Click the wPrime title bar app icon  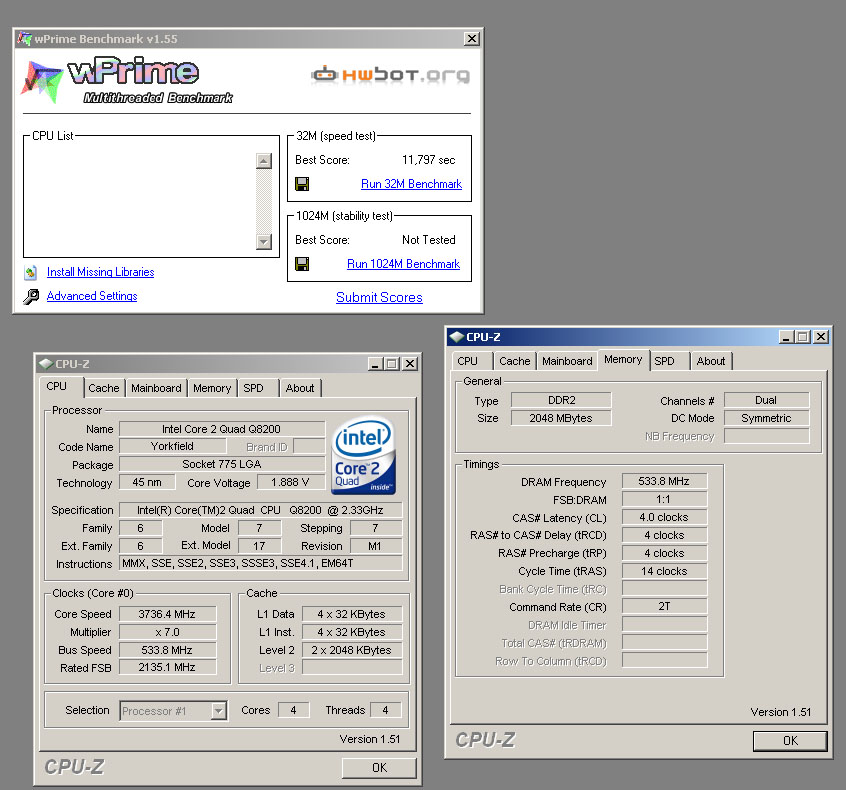pyautogui.click(x=24, y=38)
